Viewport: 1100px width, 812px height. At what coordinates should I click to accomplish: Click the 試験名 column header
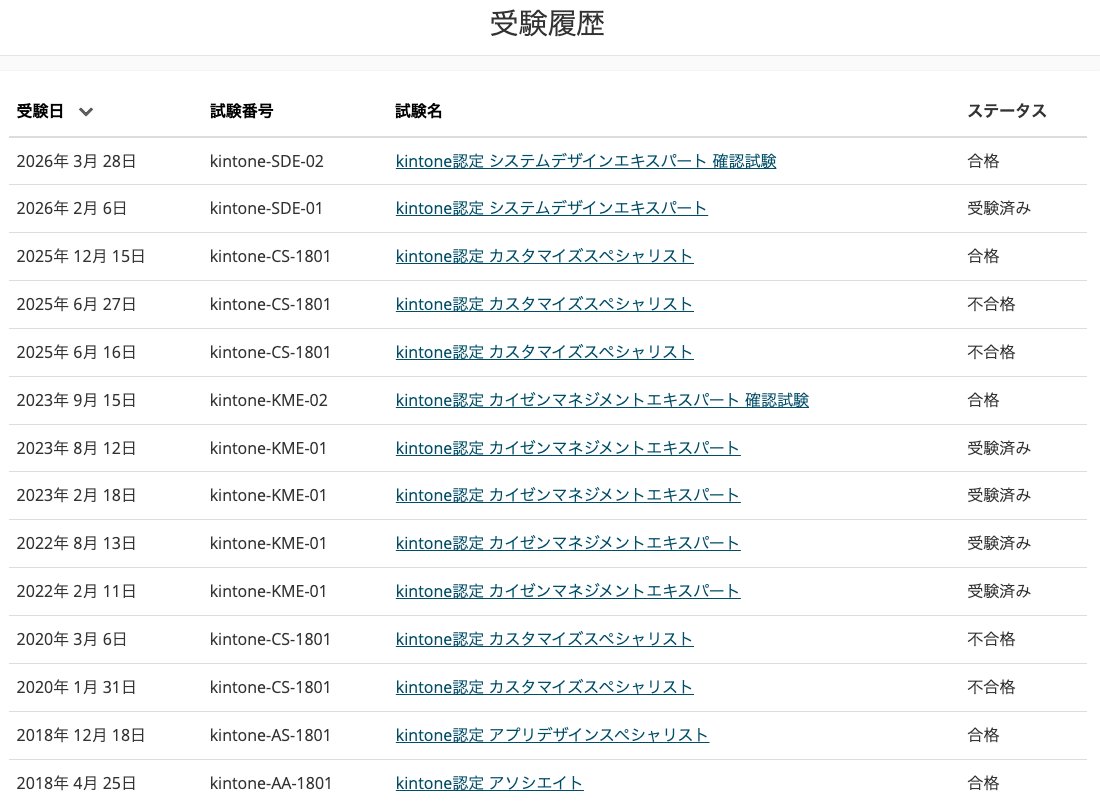(419, 111)
